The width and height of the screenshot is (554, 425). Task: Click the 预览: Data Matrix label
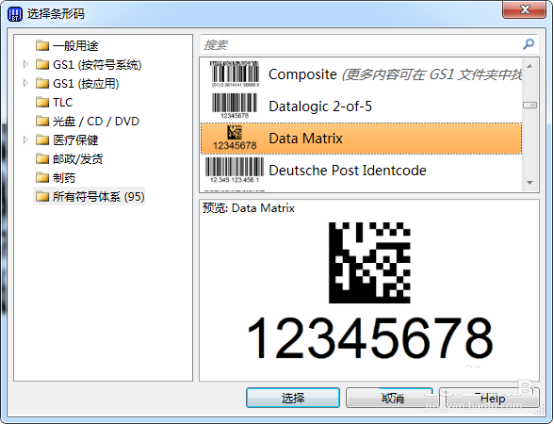point(248,208)
